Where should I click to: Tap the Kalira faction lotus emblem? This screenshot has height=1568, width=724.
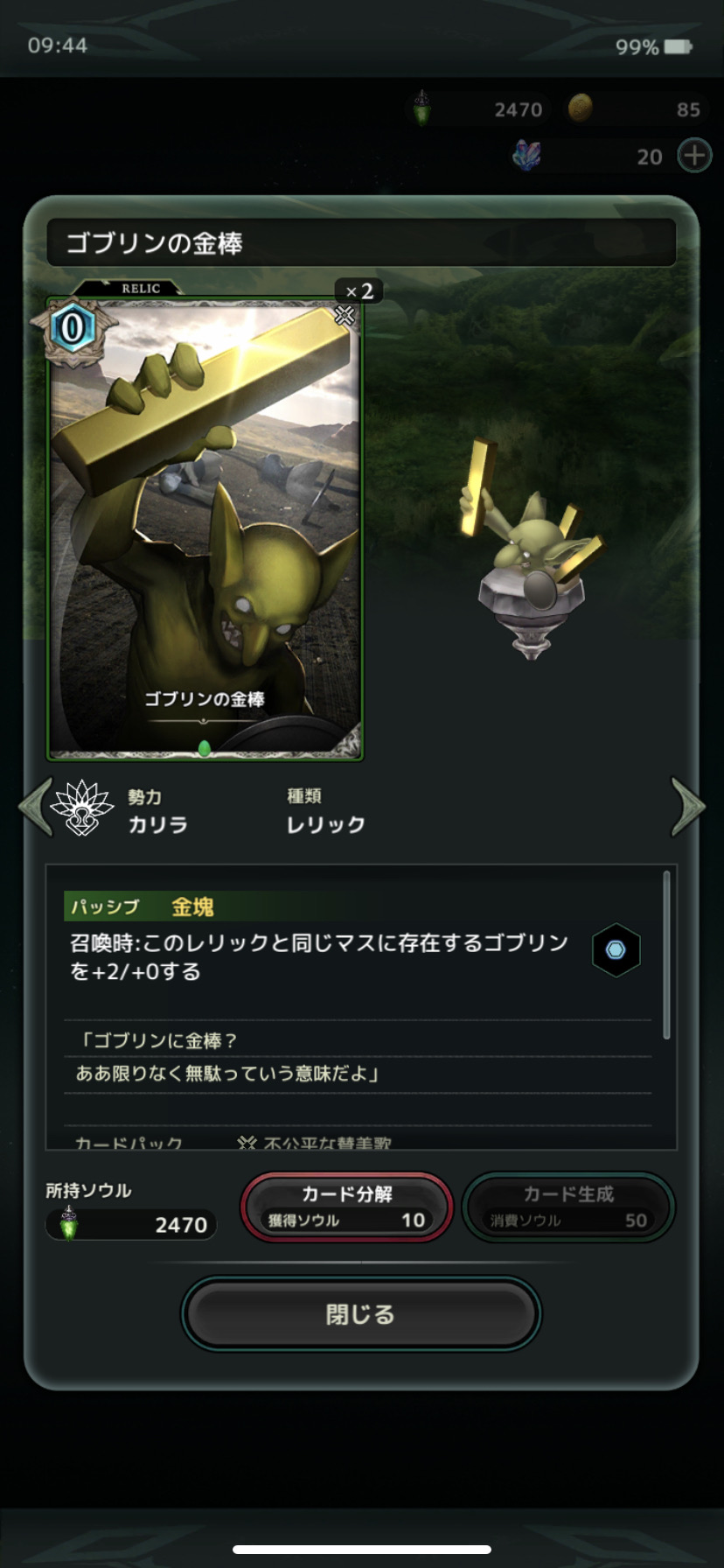point(82,808)
